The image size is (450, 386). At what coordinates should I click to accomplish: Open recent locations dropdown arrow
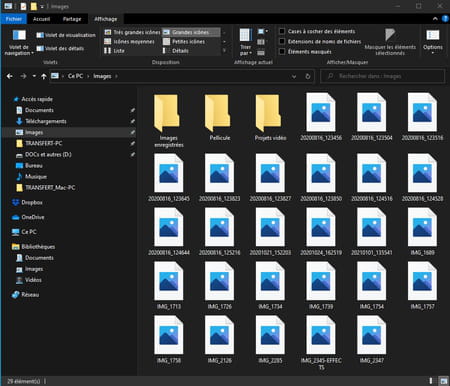point(34,76)
